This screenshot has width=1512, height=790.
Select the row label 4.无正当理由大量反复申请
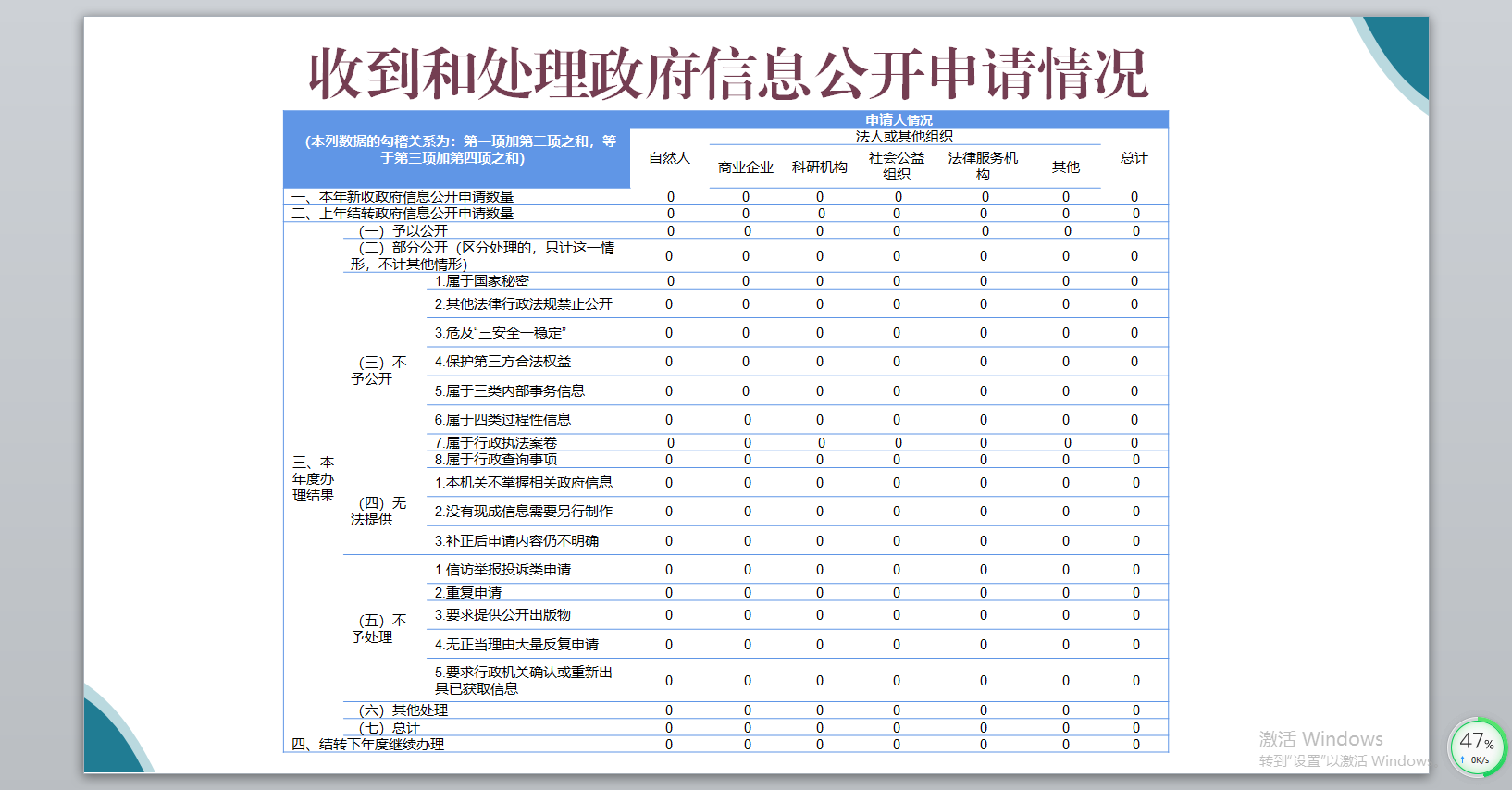click(516, 645)
